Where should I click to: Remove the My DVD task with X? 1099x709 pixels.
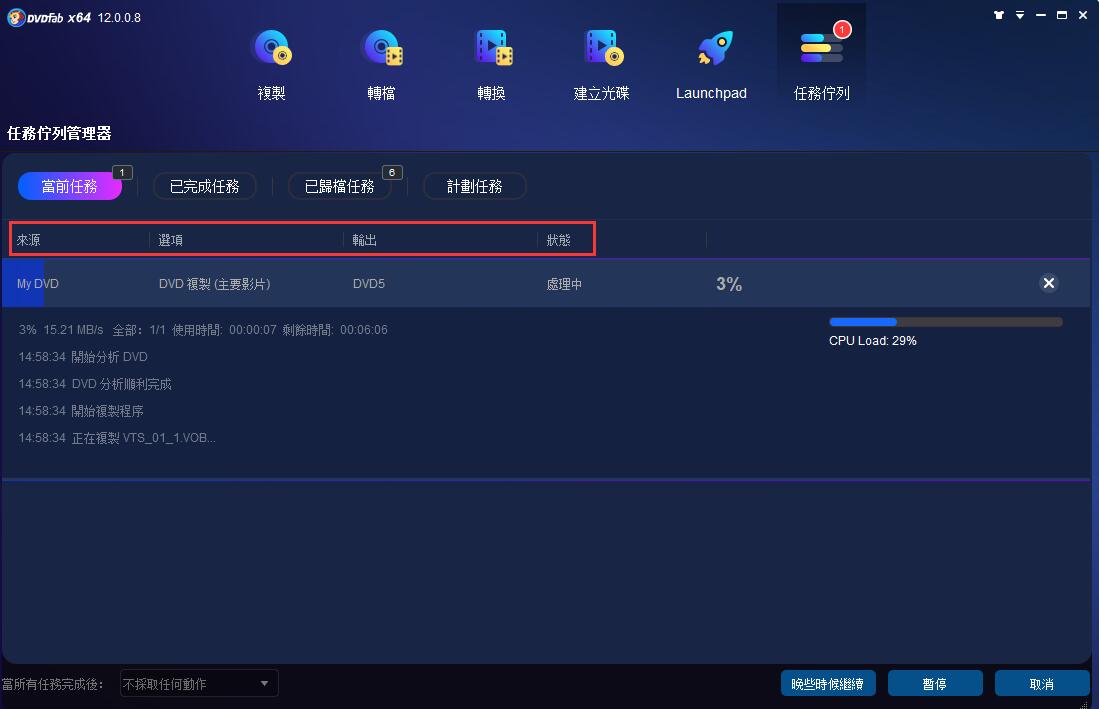pyautogui.click(x=1048, y=283)
